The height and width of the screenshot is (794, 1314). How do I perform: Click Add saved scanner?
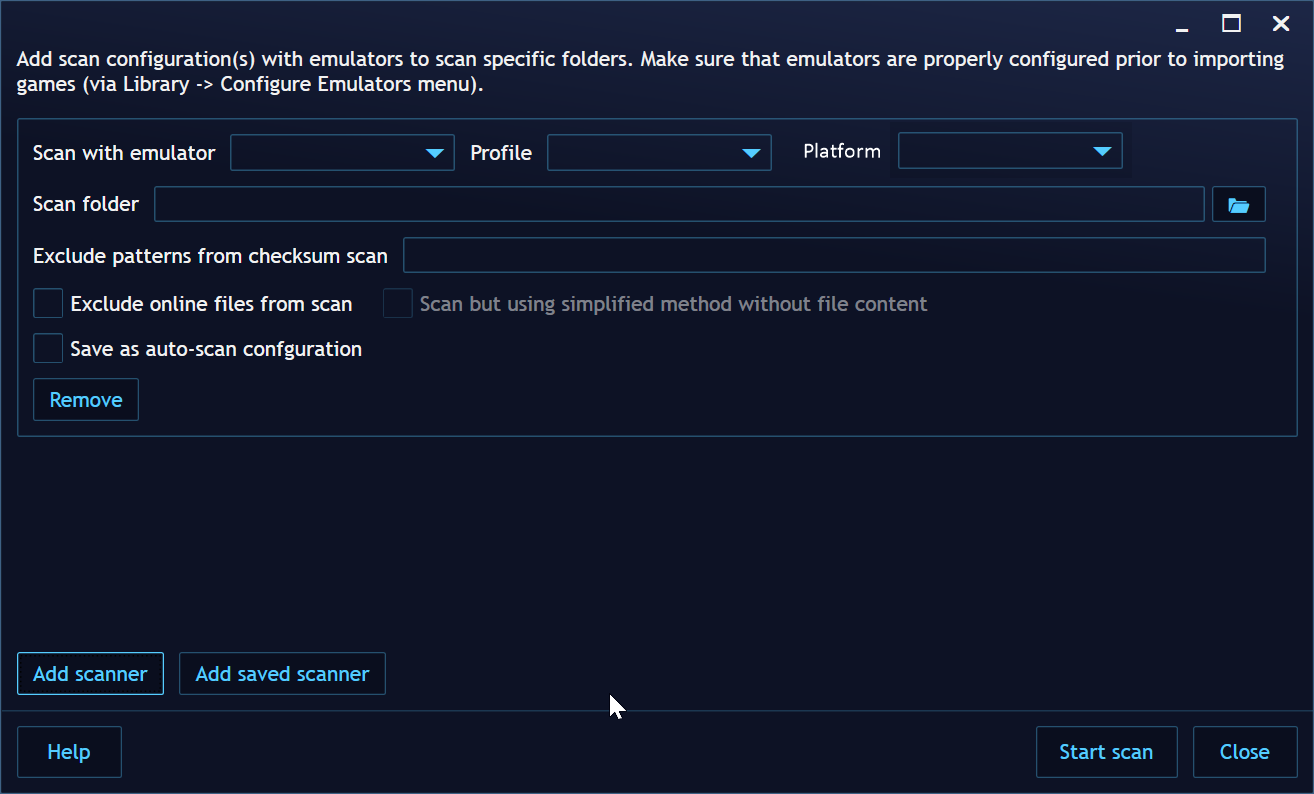click(x=282, y=673)
